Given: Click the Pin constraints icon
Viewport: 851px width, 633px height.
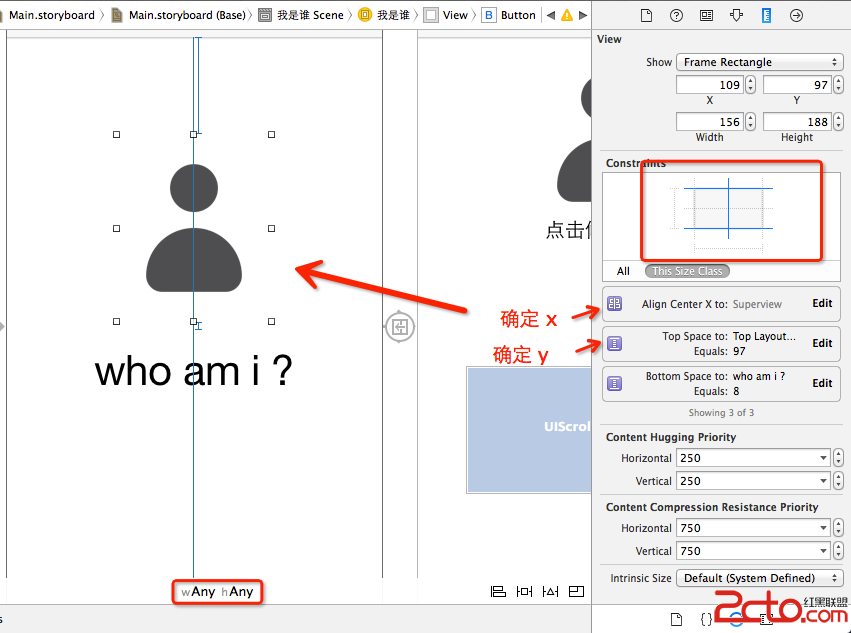Looking at the screenshot, I should coord(524,592).
